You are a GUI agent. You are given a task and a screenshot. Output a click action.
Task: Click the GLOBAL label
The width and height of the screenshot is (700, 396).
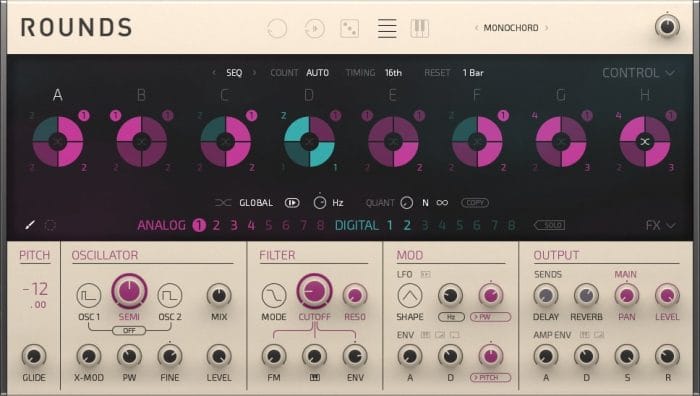pos(256,203)
